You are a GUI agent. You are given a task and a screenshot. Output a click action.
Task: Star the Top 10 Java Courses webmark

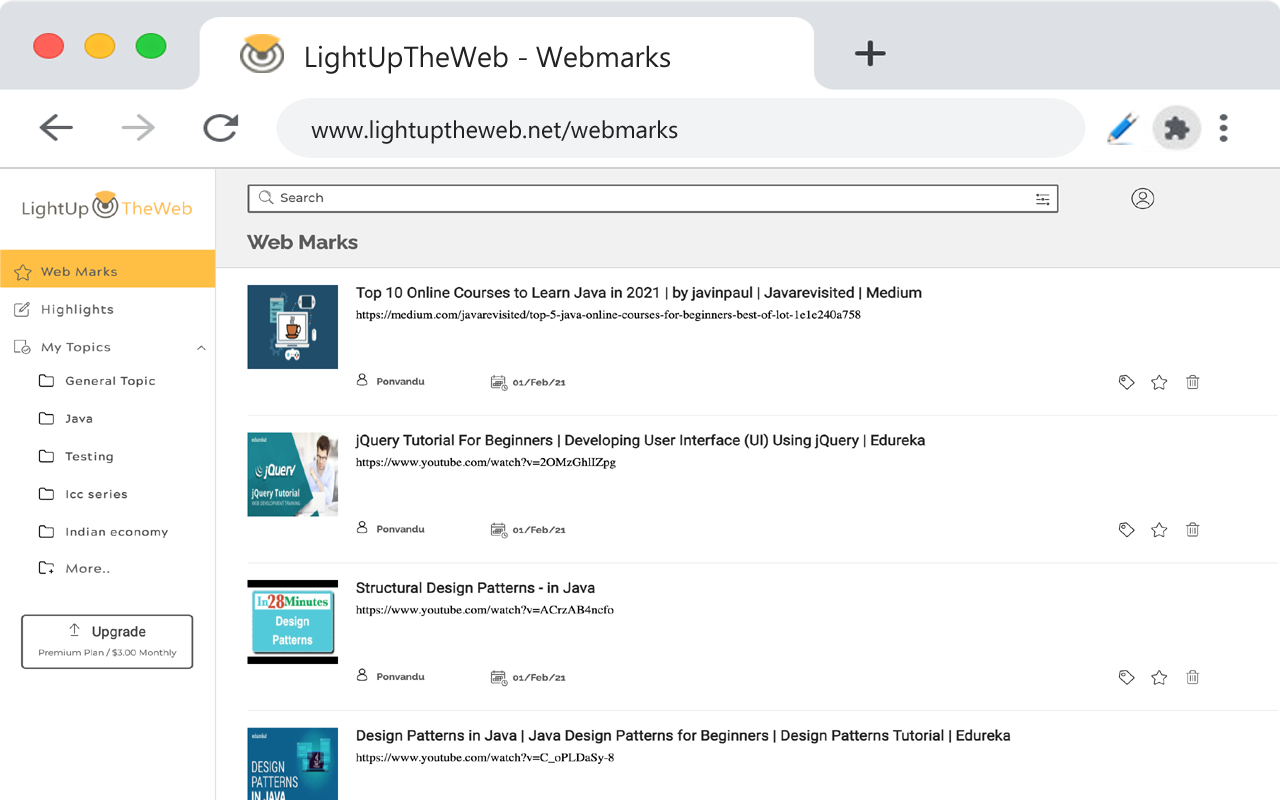coord(1159,382)
